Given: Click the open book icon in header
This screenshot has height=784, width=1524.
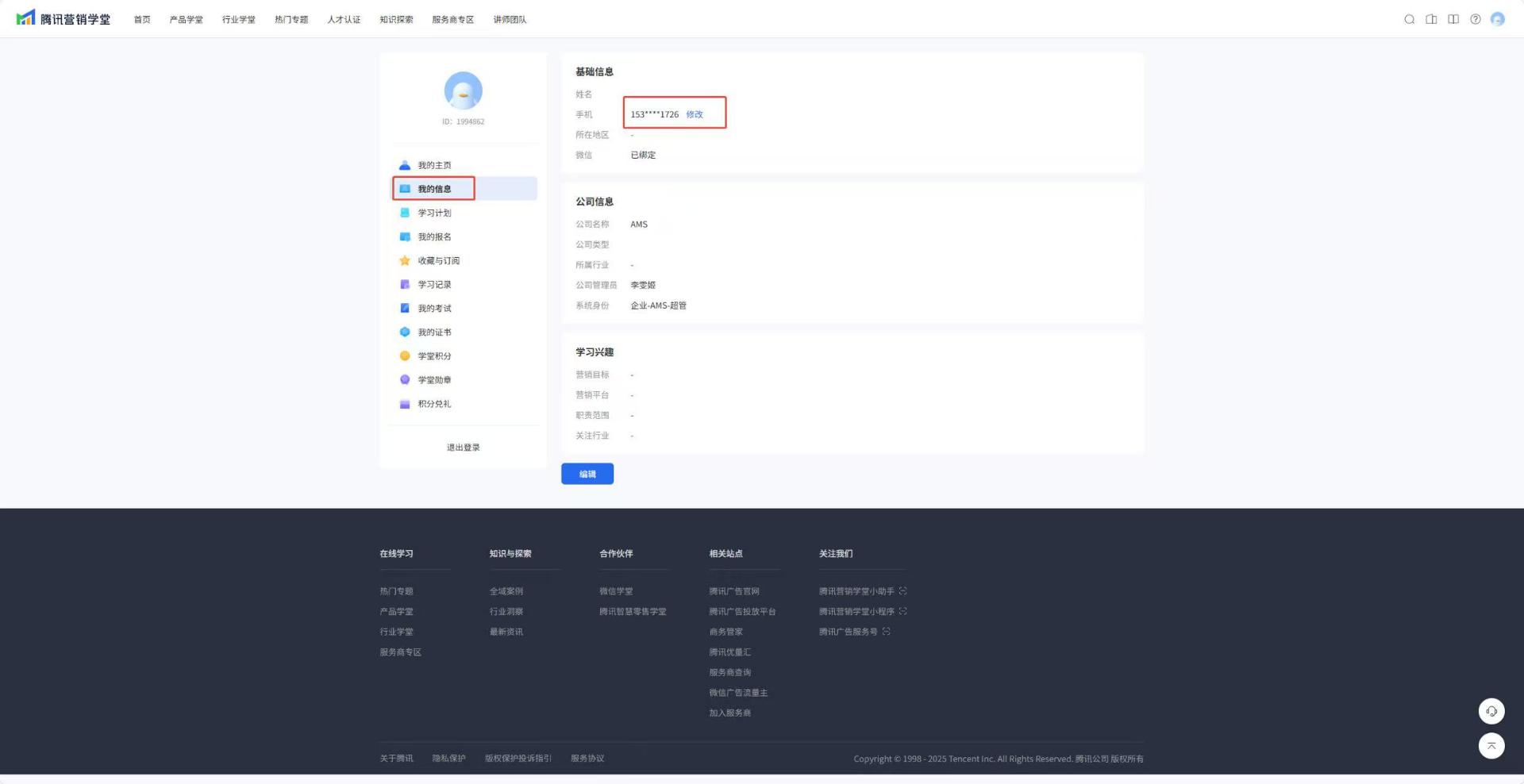Looking at the screenshot, I should click(1453, 19).
